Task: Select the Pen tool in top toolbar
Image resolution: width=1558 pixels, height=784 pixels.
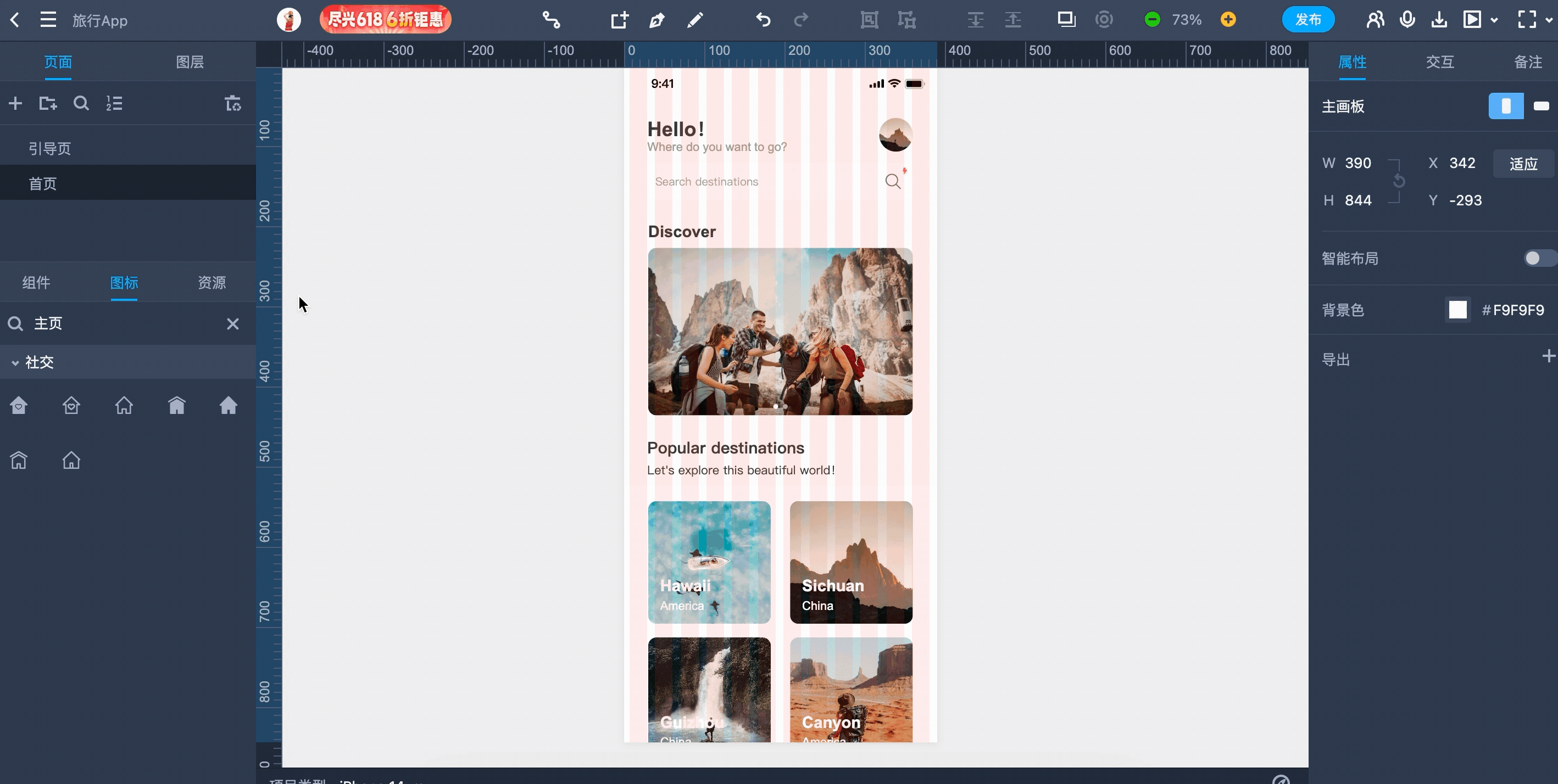Action: (x=657, y=20)
